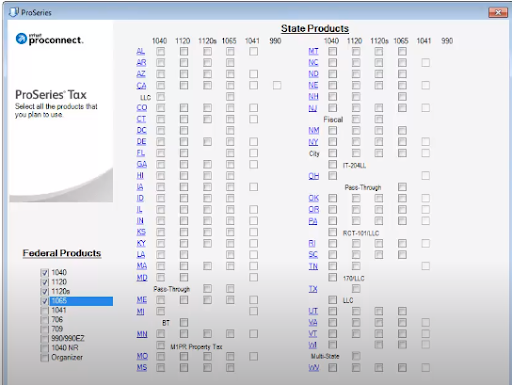Screen dimensions: 512x385
Task: Close the ProSeries window
Action: (498, 12)
